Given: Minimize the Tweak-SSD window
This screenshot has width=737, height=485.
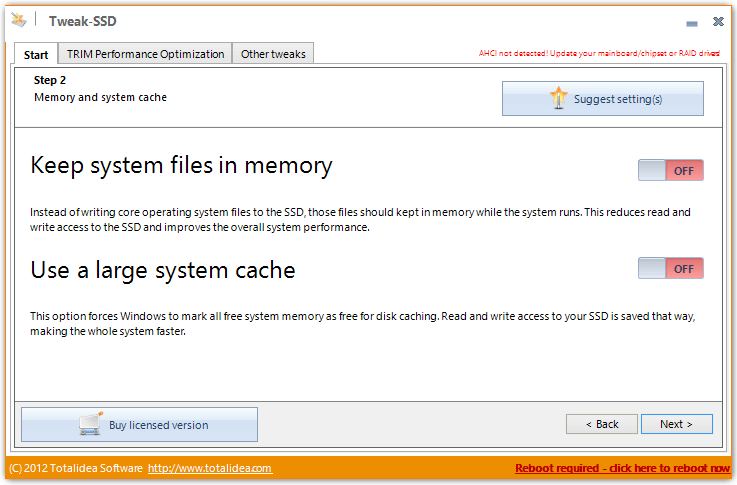Looking at the screenshot, I should pos(691,23).
